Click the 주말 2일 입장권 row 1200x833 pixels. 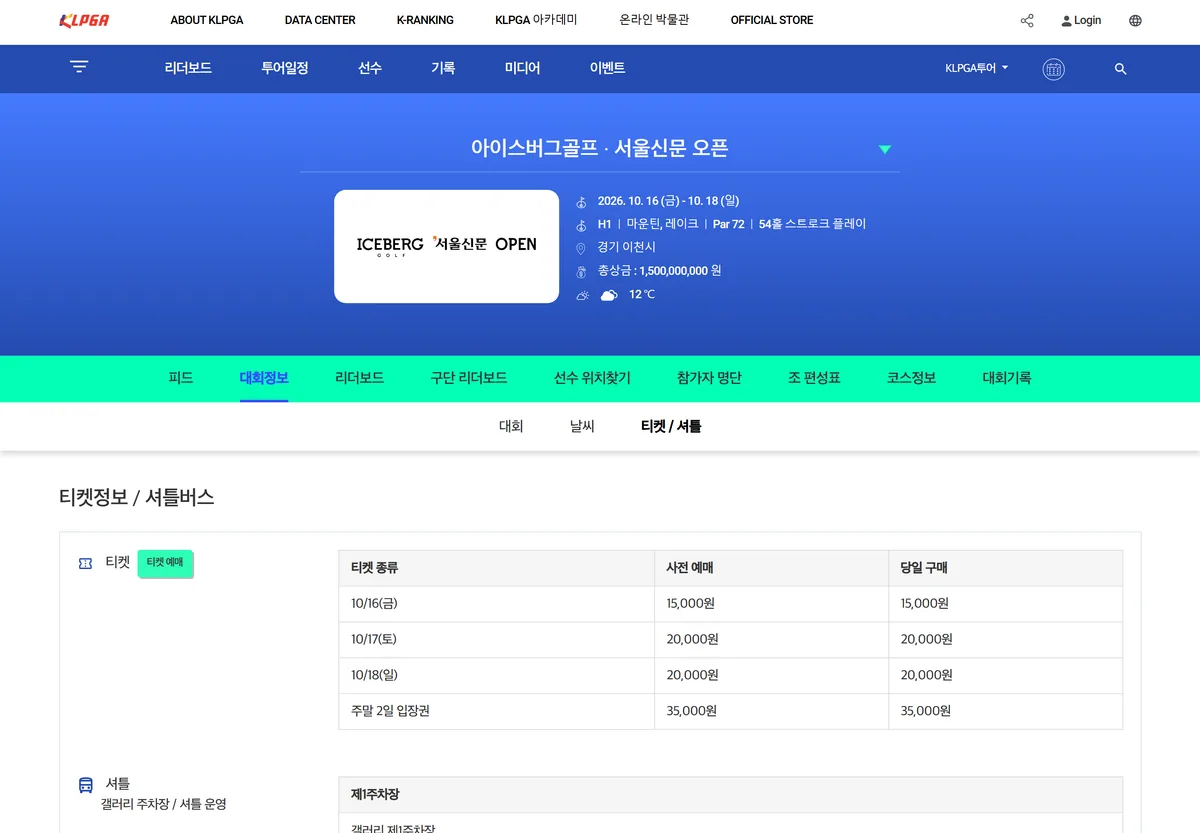[730, 712]
